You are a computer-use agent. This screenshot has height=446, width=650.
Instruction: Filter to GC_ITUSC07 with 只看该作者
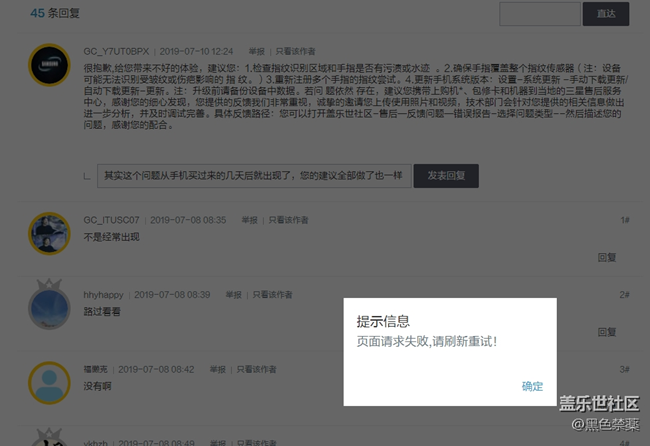pyautogui.click(x=289, y=220)
